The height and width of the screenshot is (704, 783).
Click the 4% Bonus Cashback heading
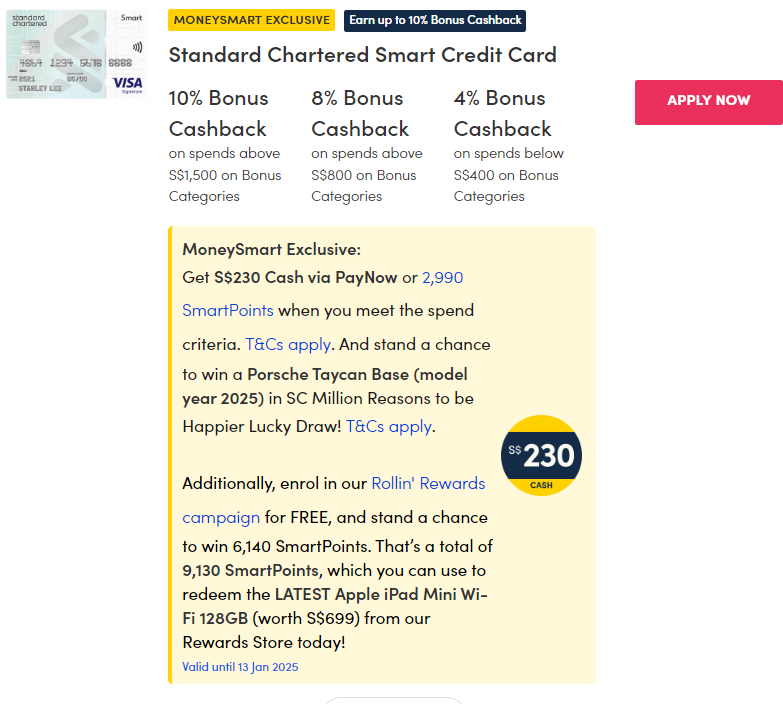click(502, 113)
